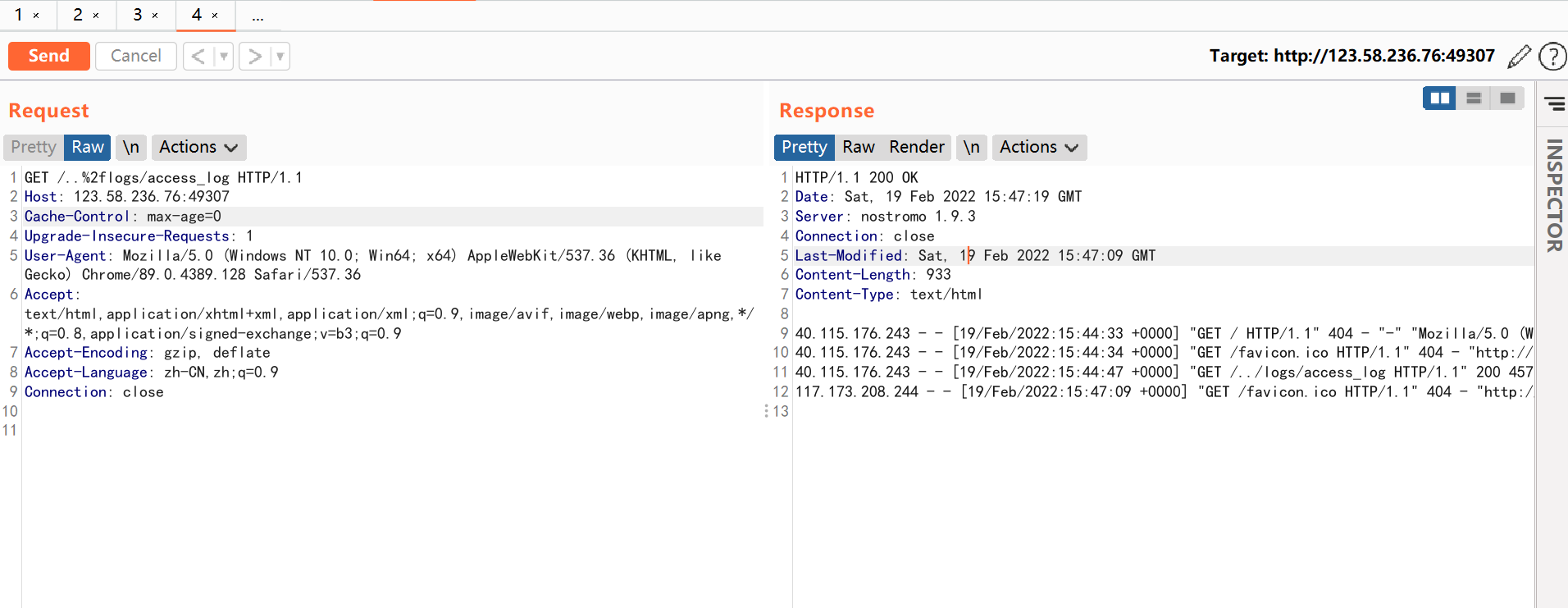
Task: Switch to Repeater tab 1
Action: 18,15
